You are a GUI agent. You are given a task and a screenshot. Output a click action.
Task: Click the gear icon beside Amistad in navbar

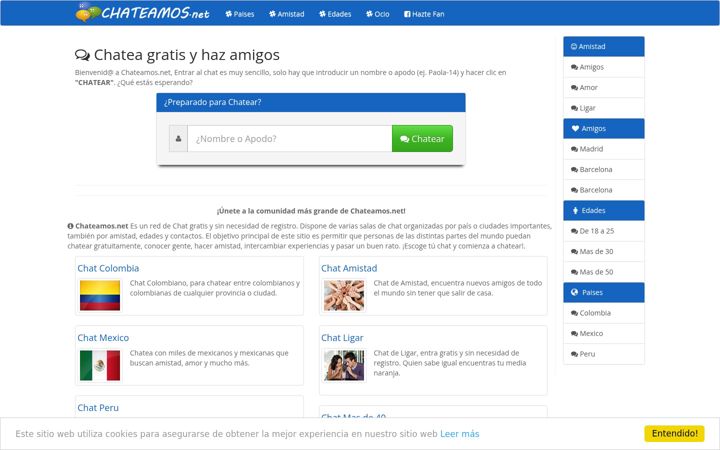click(x=272, y=14)
